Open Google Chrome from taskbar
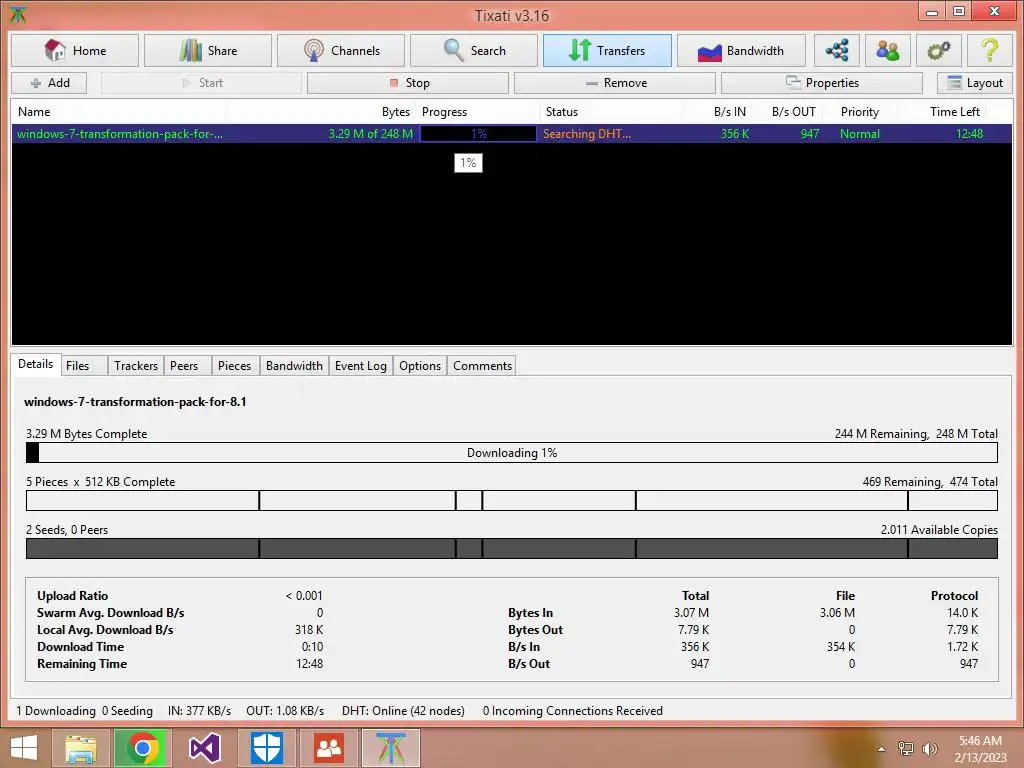The image size is (1024, 768). pyautogui.click(x=142, y=748)
